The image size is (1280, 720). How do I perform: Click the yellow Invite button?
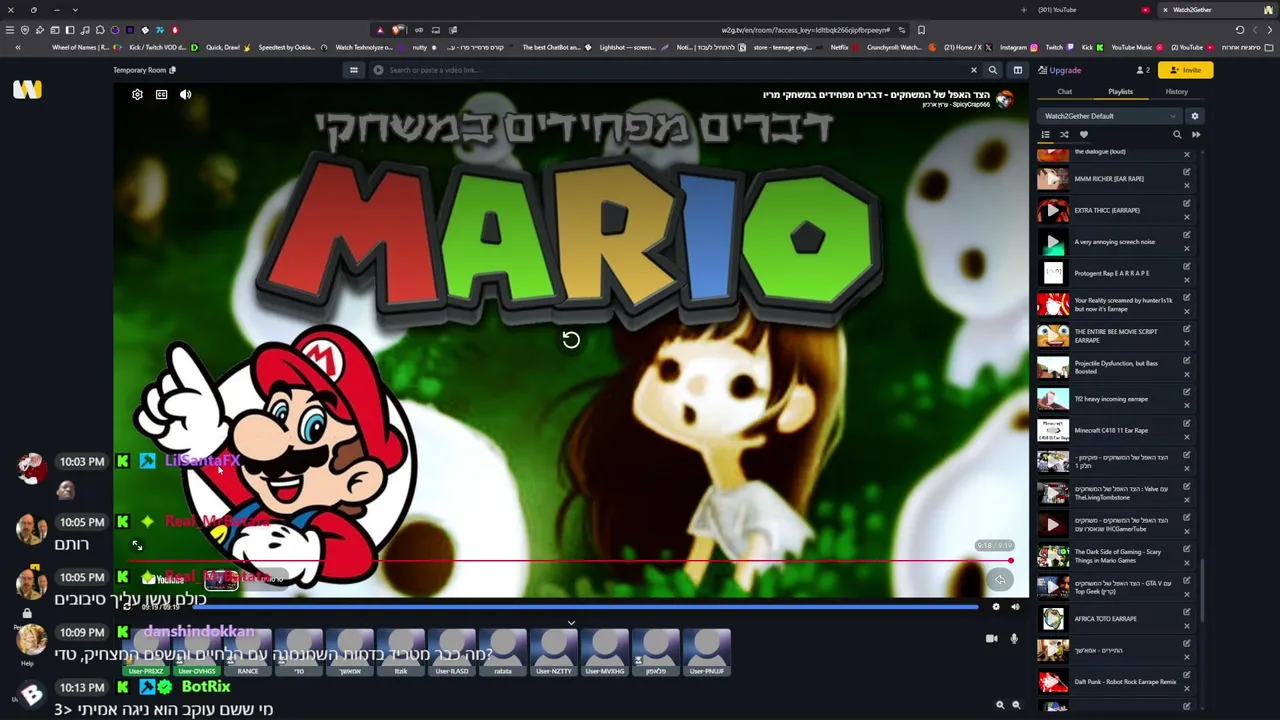(1186, 70)
